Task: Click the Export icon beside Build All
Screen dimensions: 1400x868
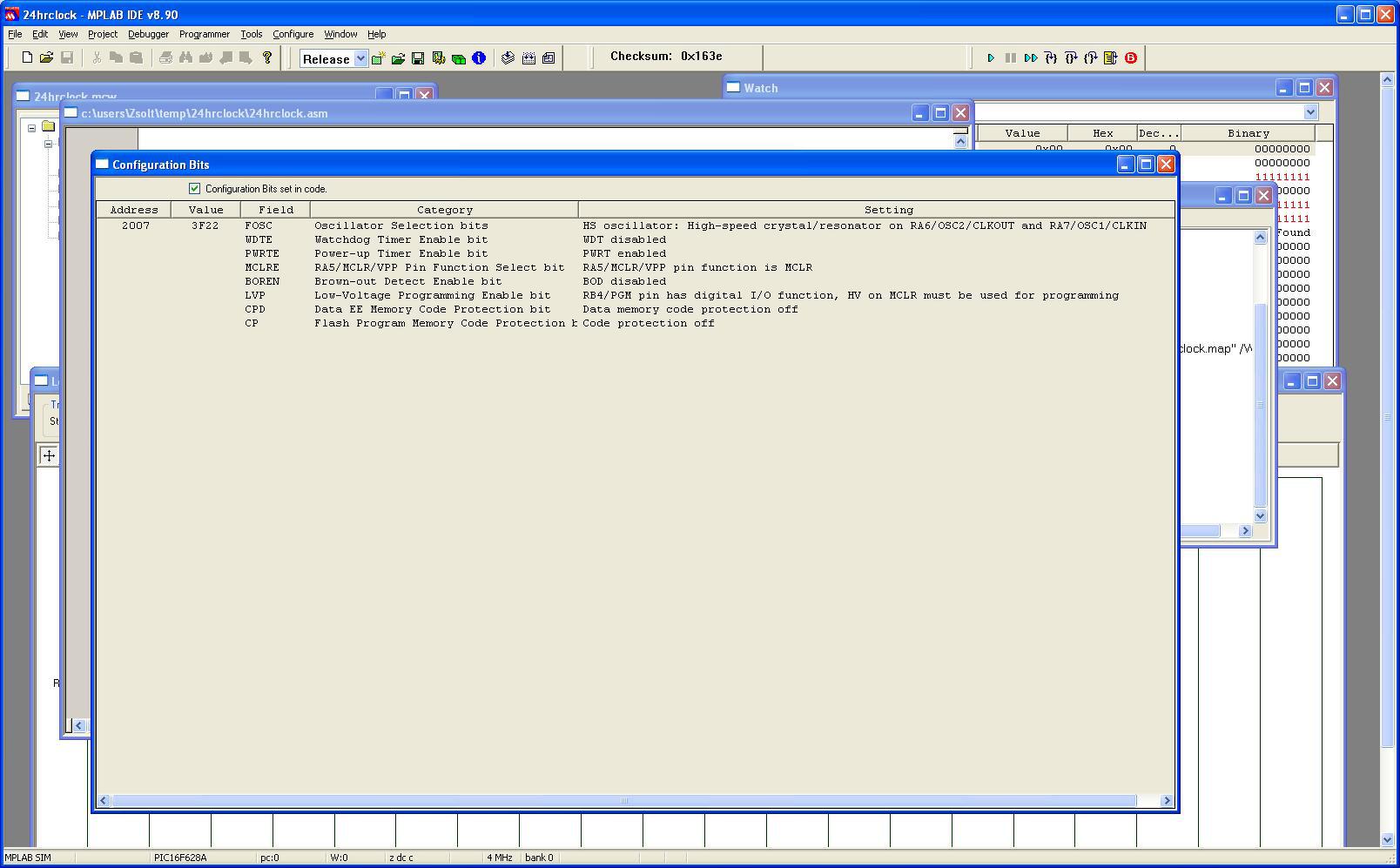Action: pos(549,58)
